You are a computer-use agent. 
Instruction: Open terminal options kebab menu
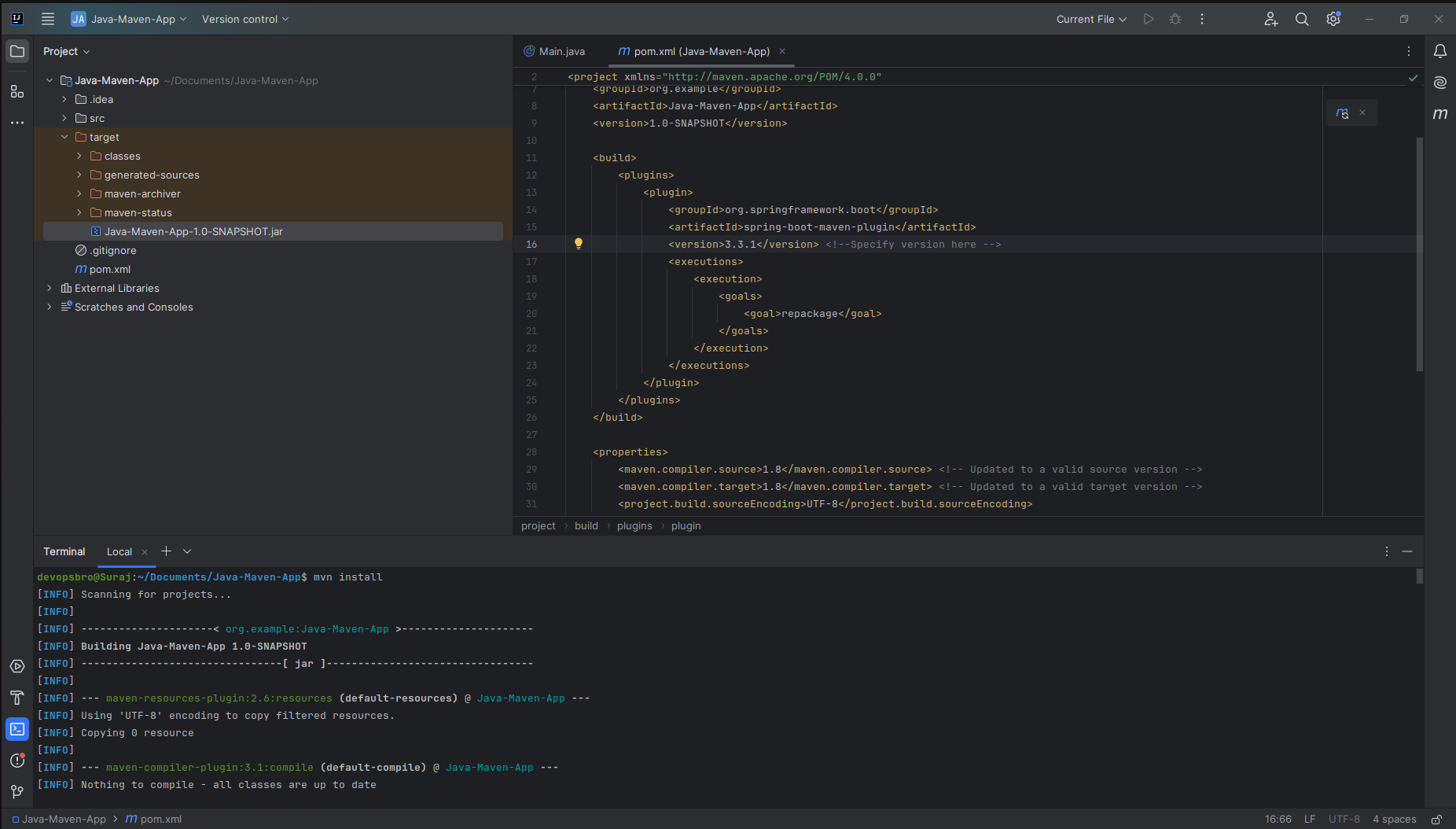(x=1387, y=551)
